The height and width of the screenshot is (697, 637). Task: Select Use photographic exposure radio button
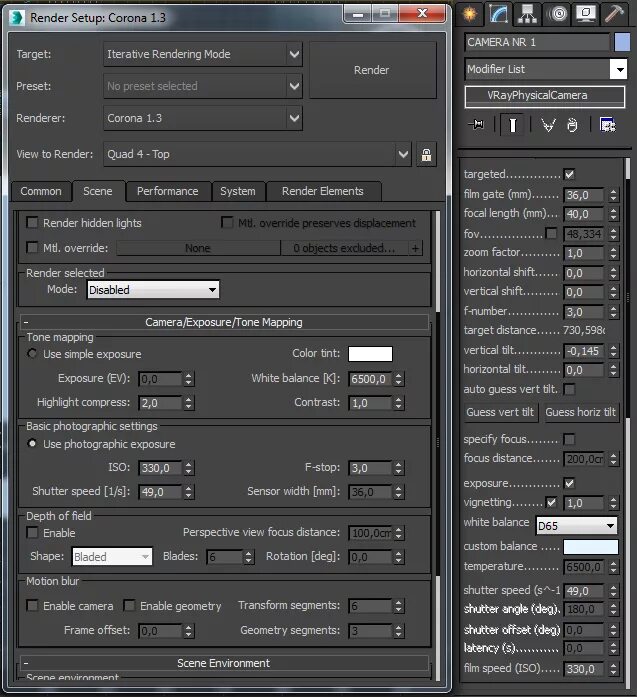32,444
